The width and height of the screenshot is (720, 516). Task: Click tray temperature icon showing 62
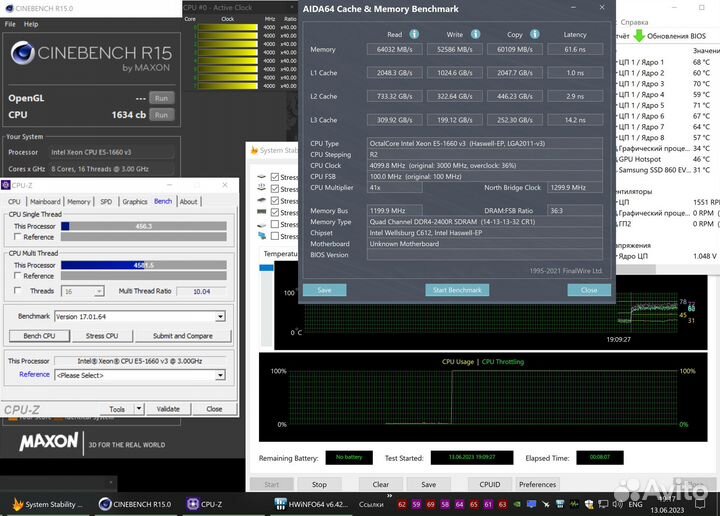pos(402,504)
